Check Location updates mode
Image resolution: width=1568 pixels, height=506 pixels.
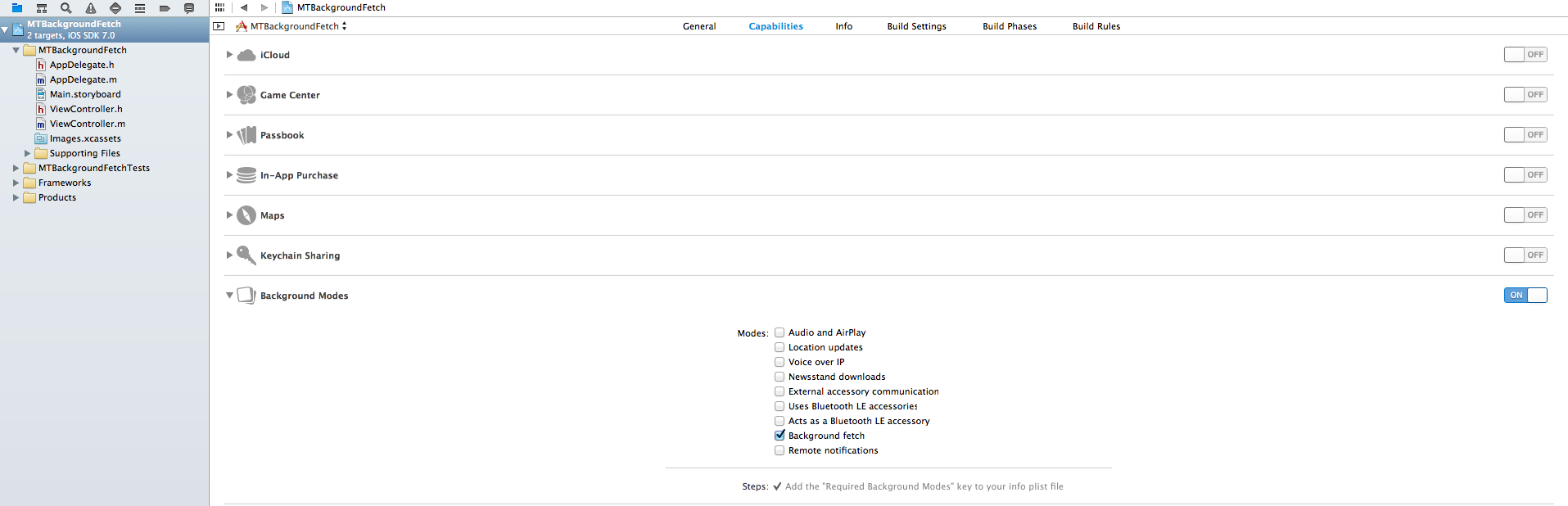click(779, 347)
